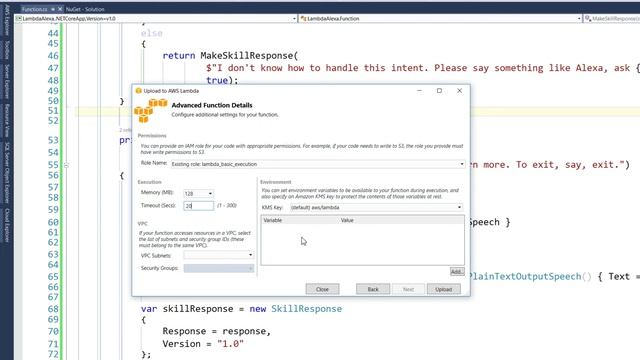Click 'PlainTextOutputSpeech()' in the code

pos(530,276)
